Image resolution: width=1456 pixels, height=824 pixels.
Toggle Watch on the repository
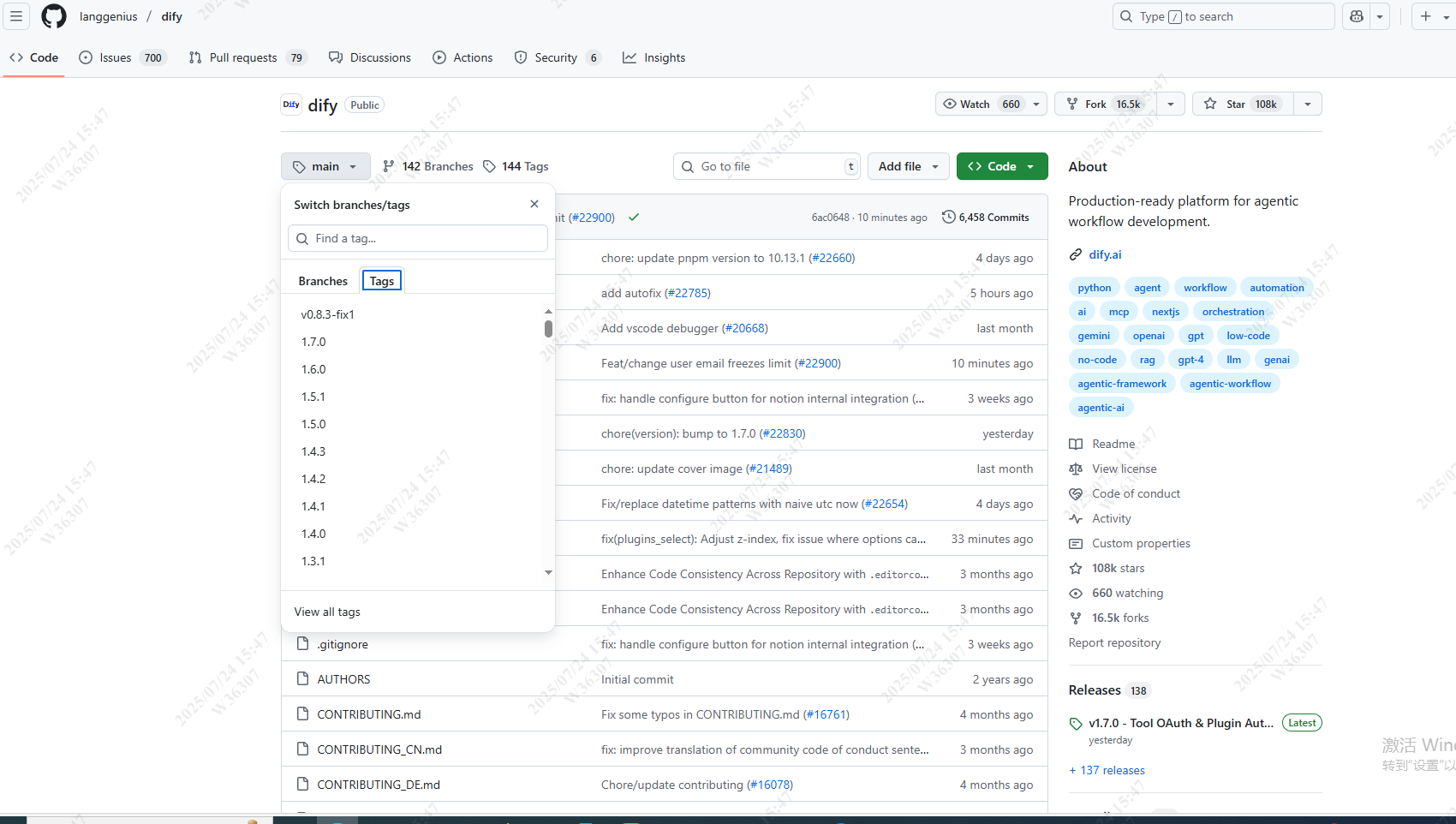980,104
